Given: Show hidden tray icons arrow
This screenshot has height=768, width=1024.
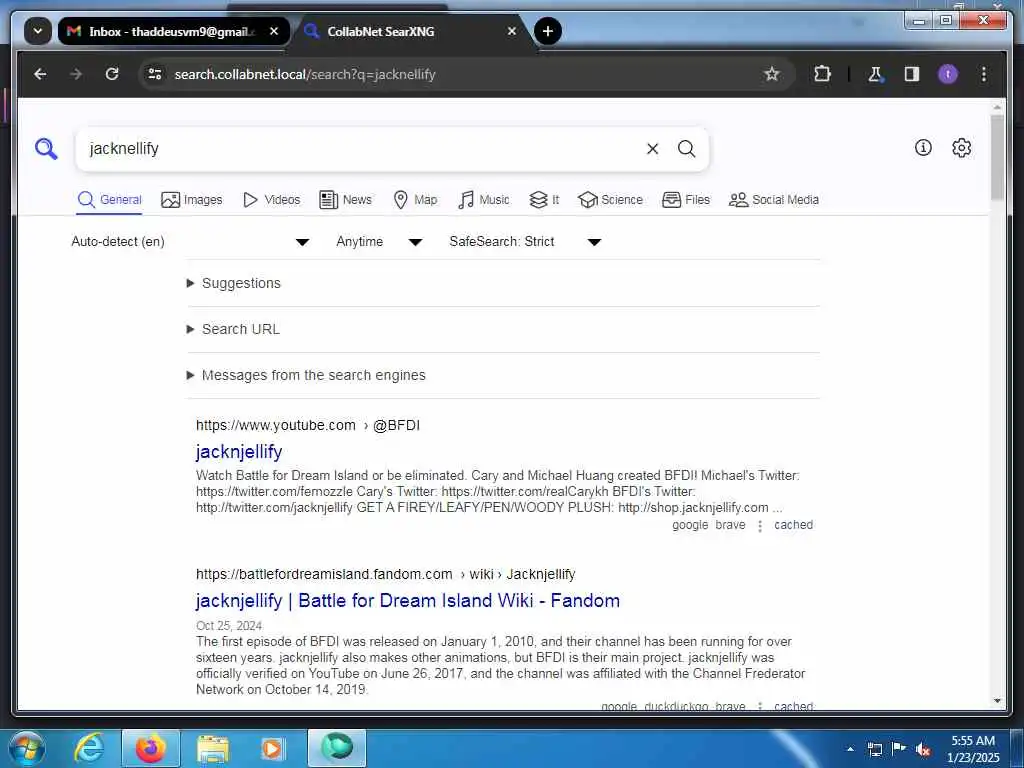Looking at the screenshot, I should pyautogui.click(x=850, y=749).
